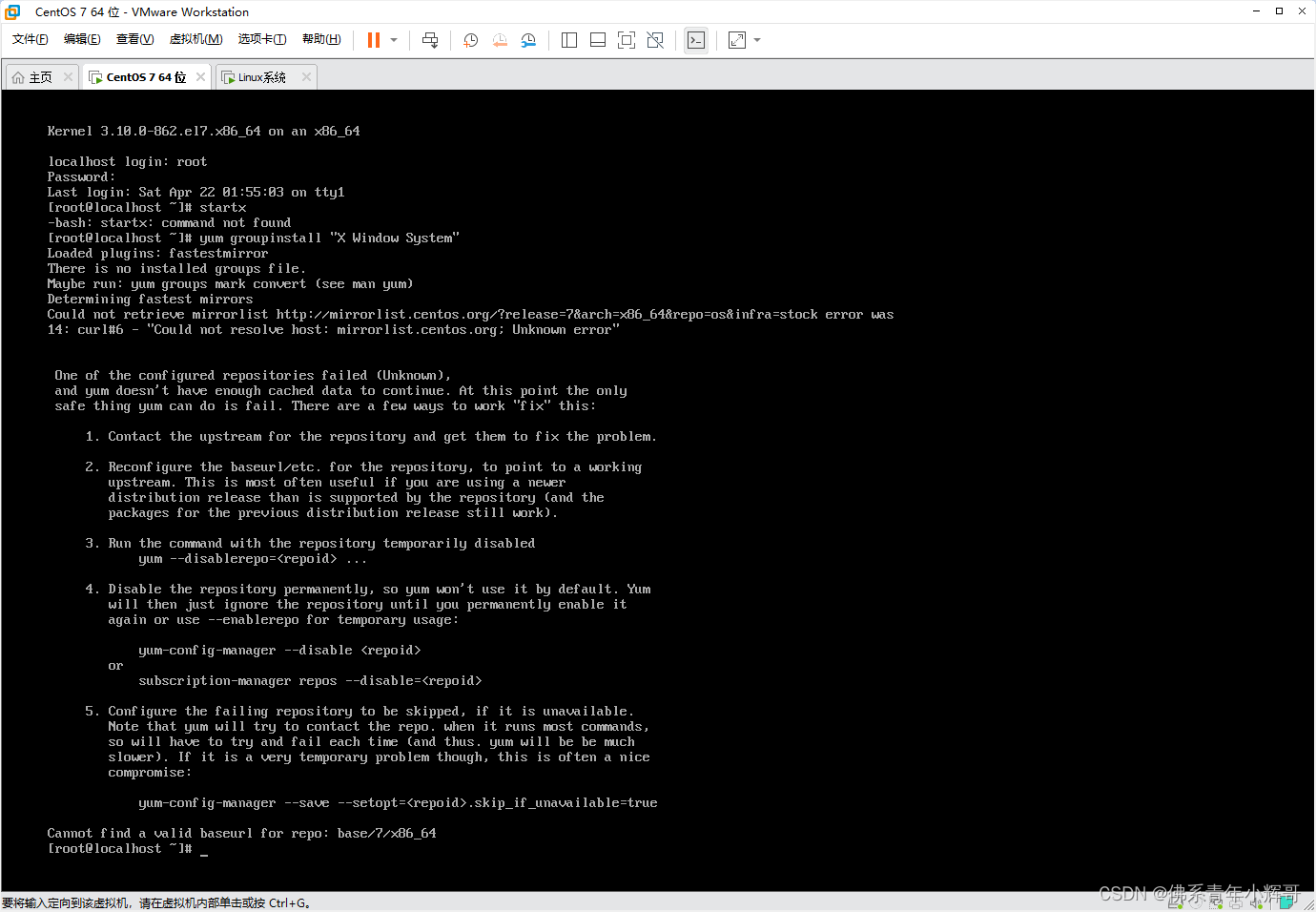1316x912 pixels.
Task: Open the power options dropdown arrow
Action: 394,40
